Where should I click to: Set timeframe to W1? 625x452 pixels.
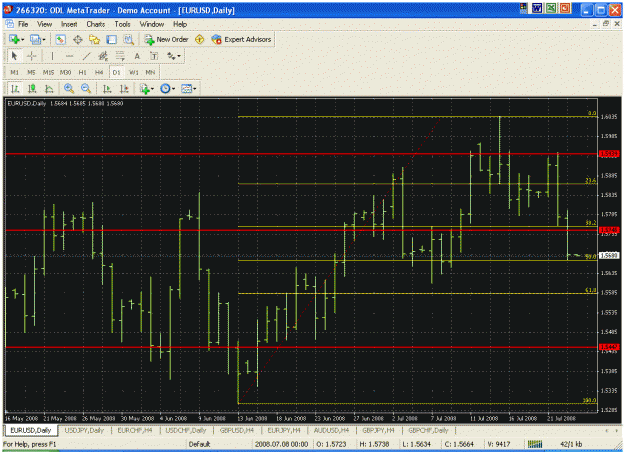point(134,73)
